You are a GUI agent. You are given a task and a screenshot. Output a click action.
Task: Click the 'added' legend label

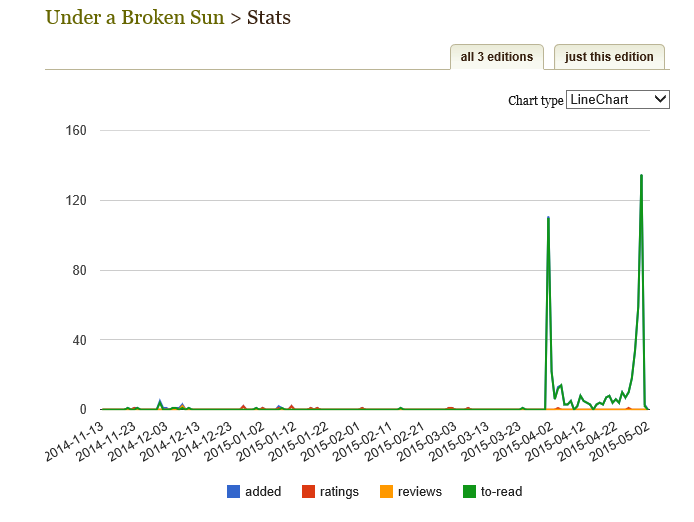pyautogui.click(x=263, y=491)
